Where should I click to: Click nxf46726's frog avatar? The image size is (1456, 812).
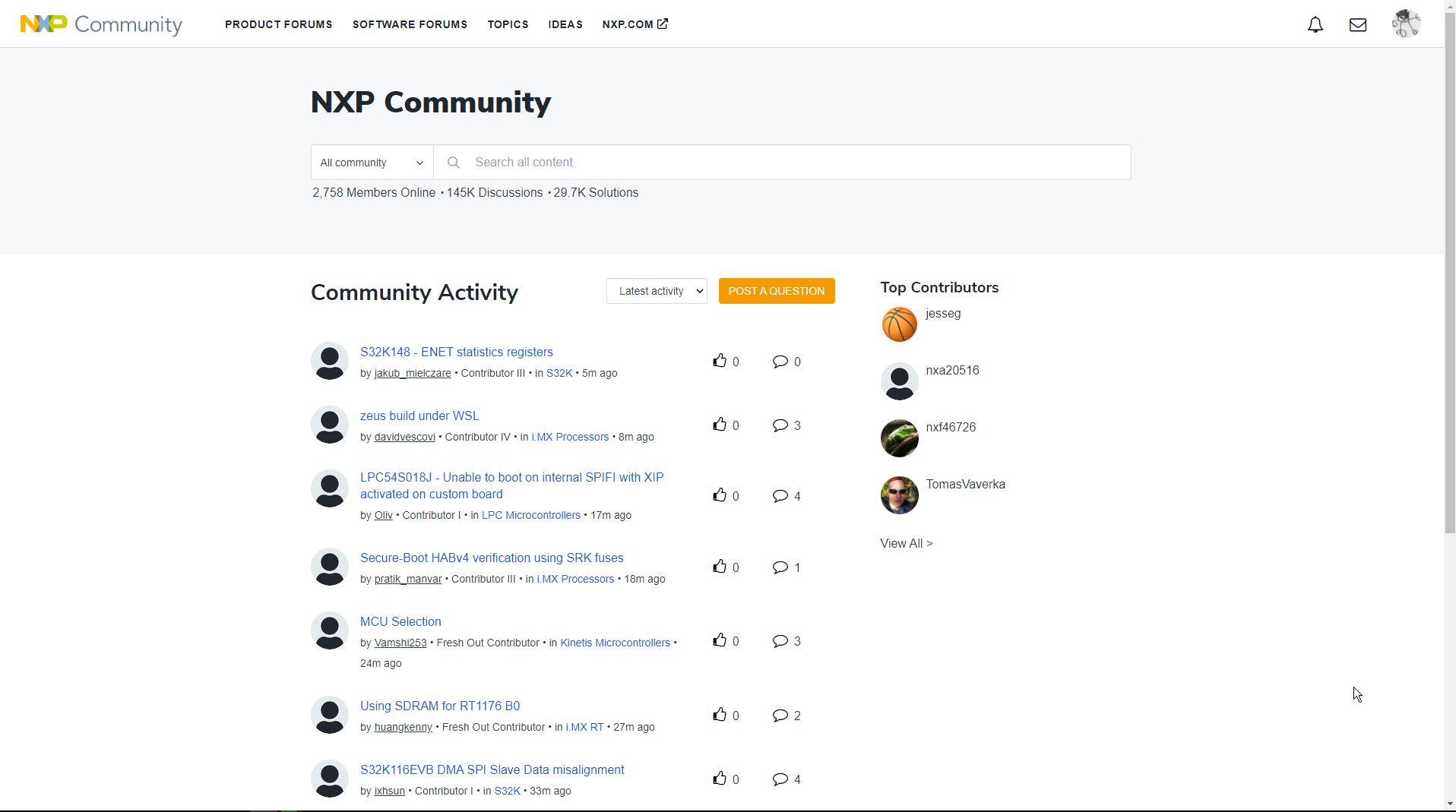(899, 438)
